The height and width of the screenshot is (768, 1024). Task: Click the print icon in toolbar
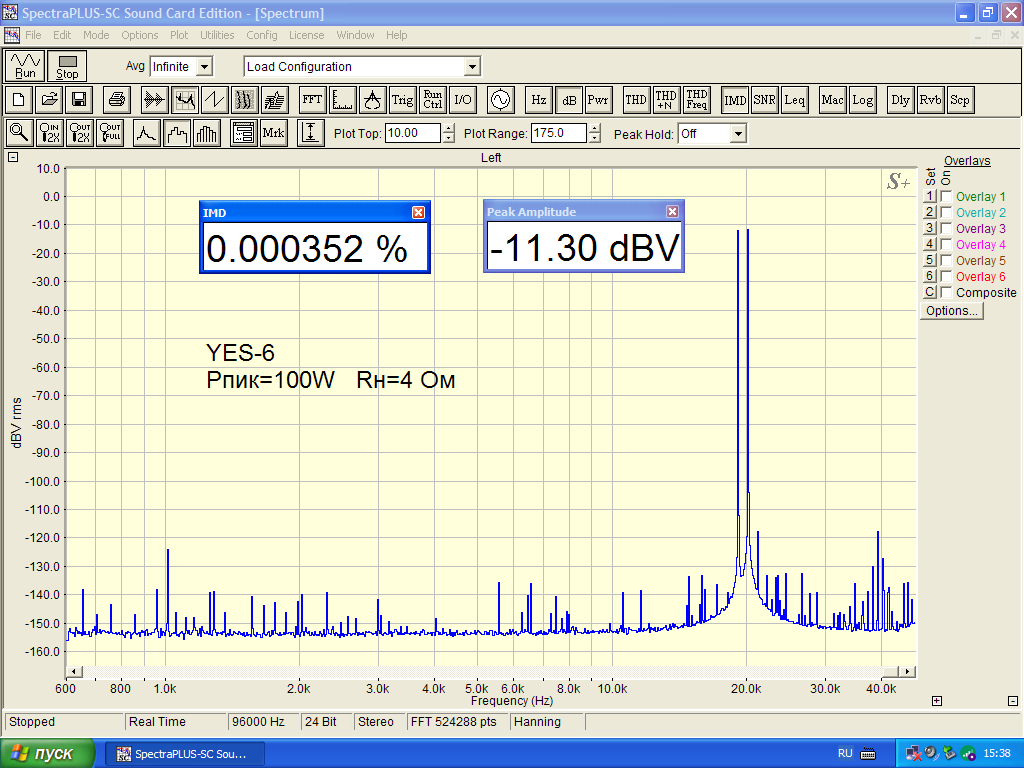click(x=117, y=100)
